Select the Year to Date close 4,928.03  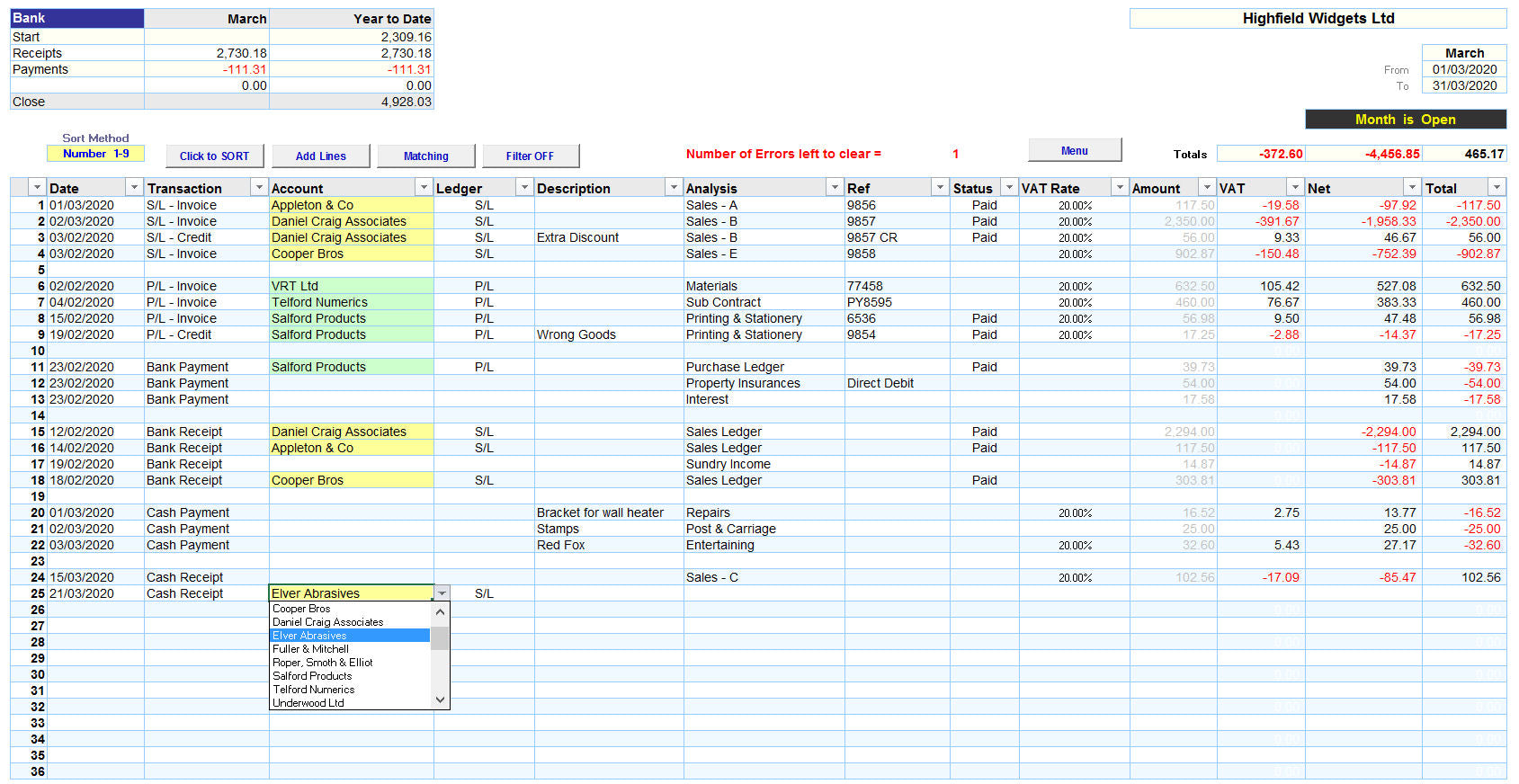pyautogui.click(x=352, y=102)
